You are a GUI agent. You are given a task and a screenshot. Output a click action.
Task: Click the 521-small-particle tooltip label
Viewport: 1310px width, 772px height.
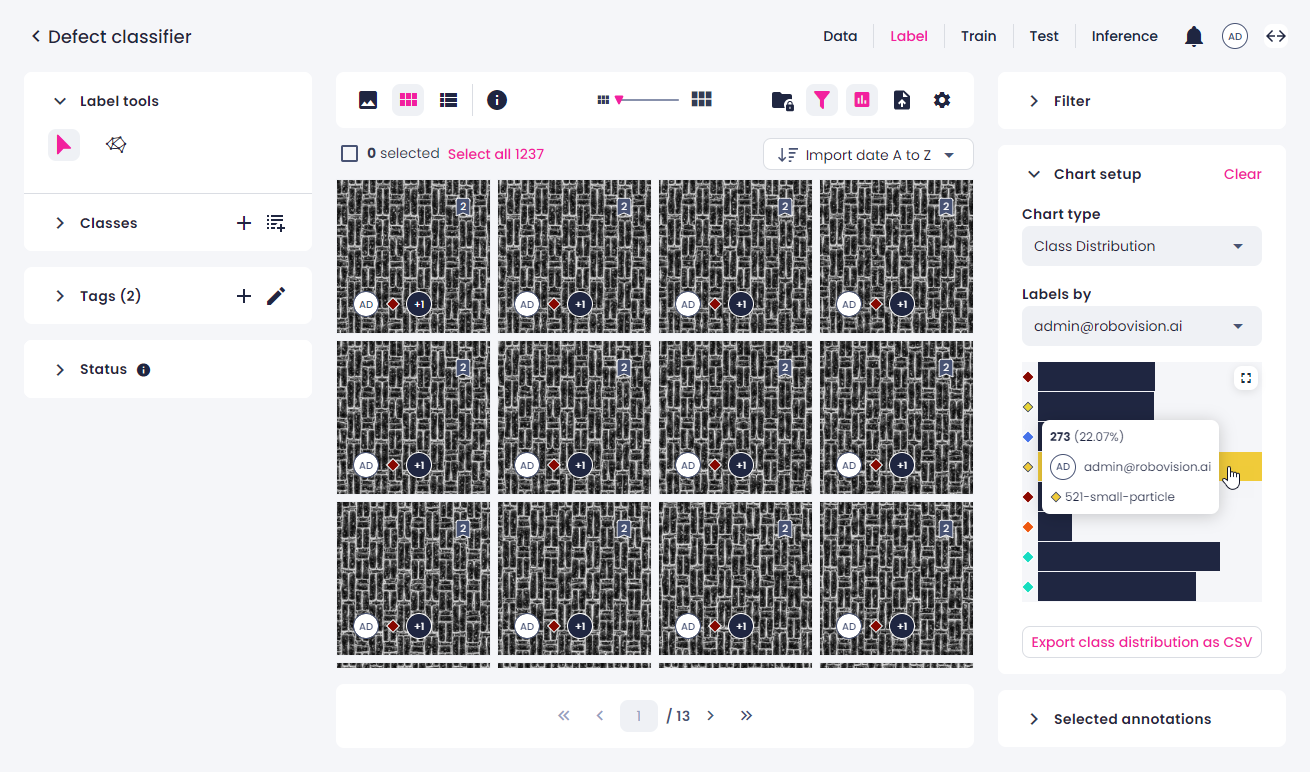click(x=1120, y=497)
